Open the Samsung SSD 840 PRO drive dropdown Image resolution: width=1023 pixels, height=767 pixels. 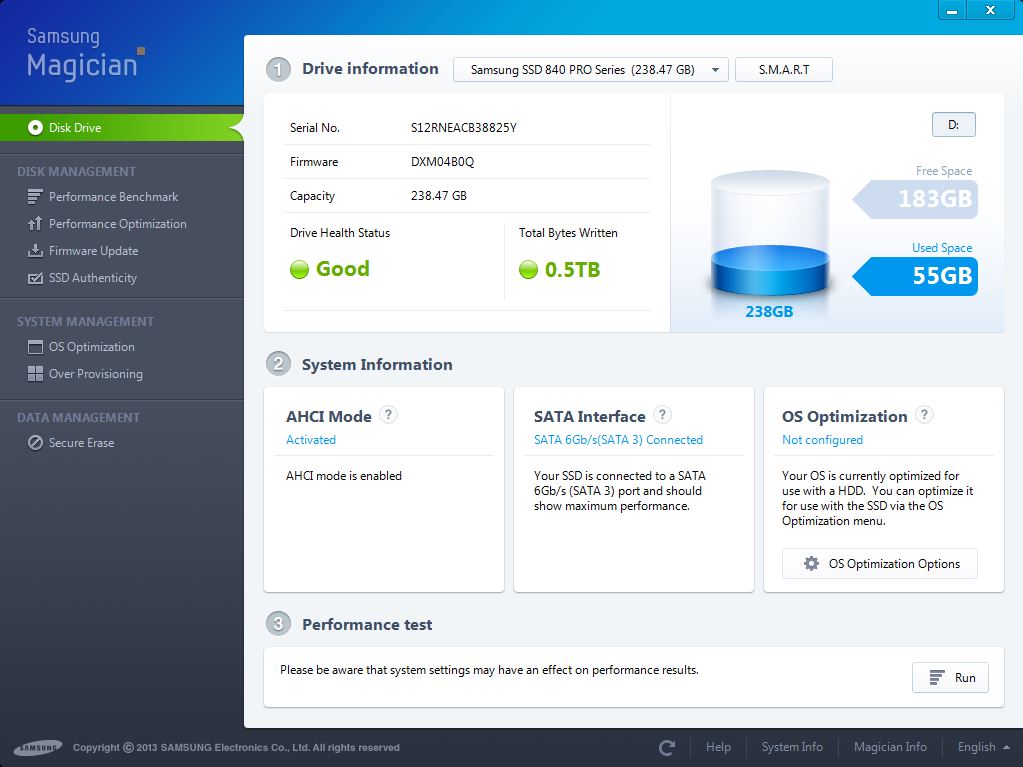click(x=590, y=70)
